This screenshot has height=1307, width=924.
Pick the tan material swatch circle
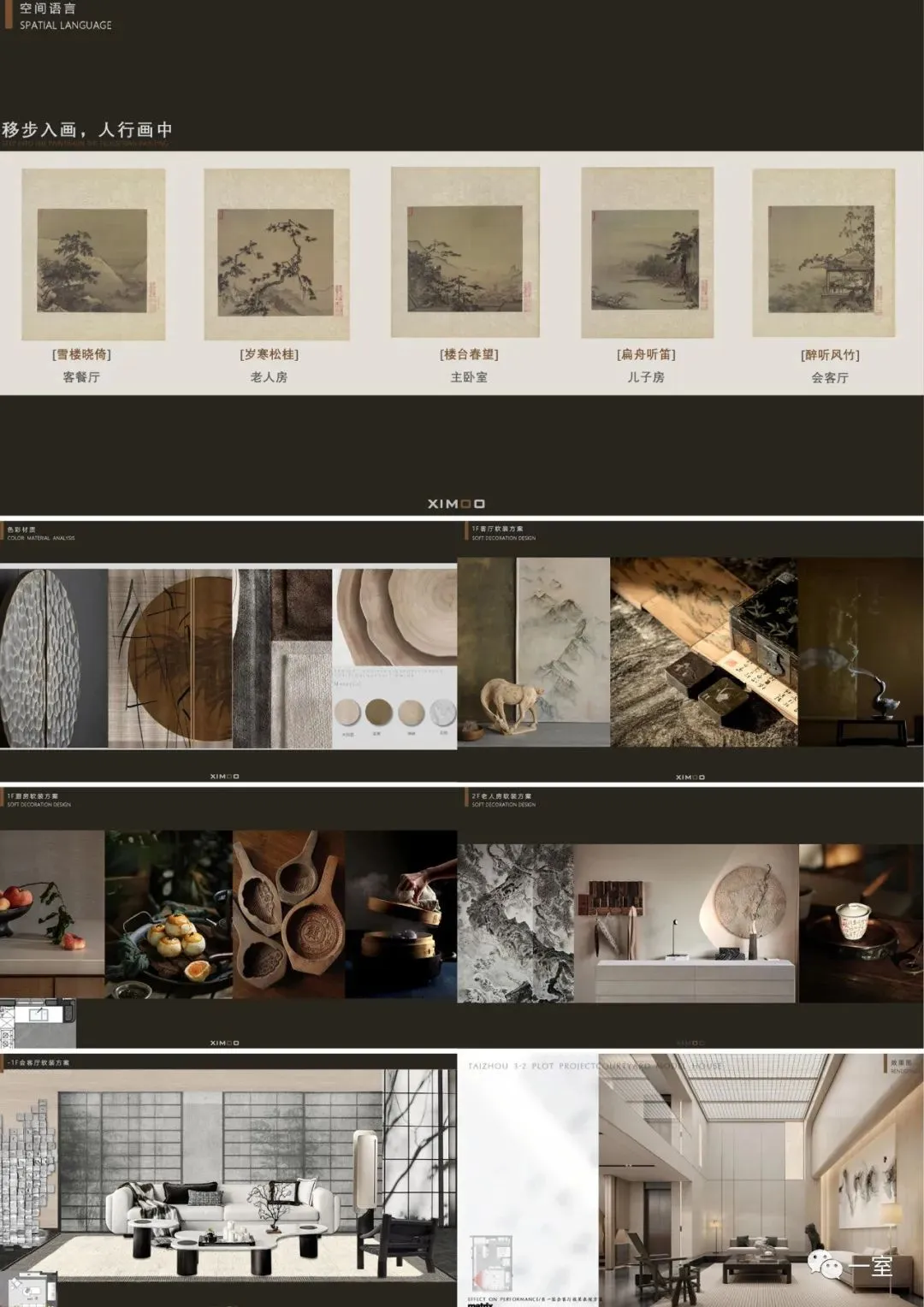pyautogui.click(x=411, y=713)
